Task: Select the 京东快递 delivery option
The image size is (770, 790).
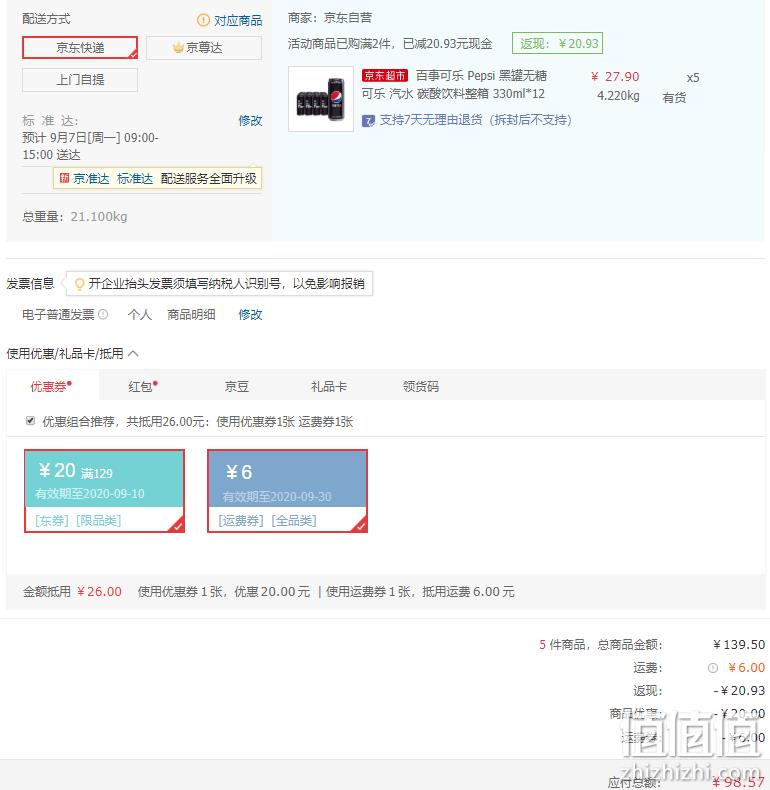Action: click(80, 47)
